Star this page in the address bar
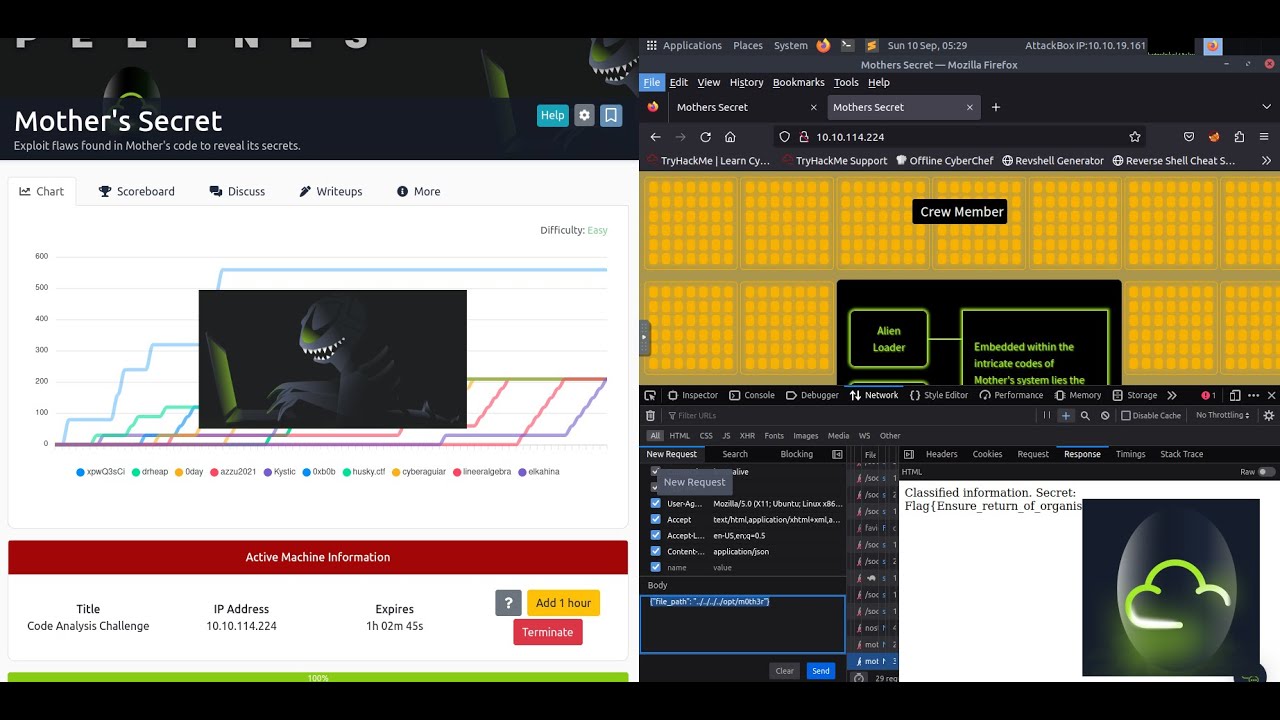 (1135, 137)
